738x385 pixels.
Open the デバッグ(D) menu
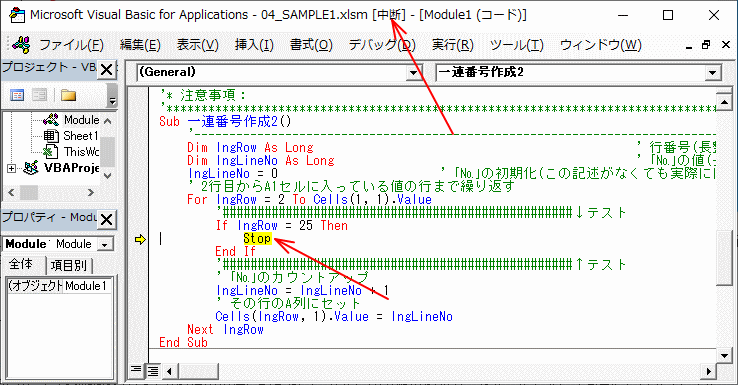tap(382, 45)
